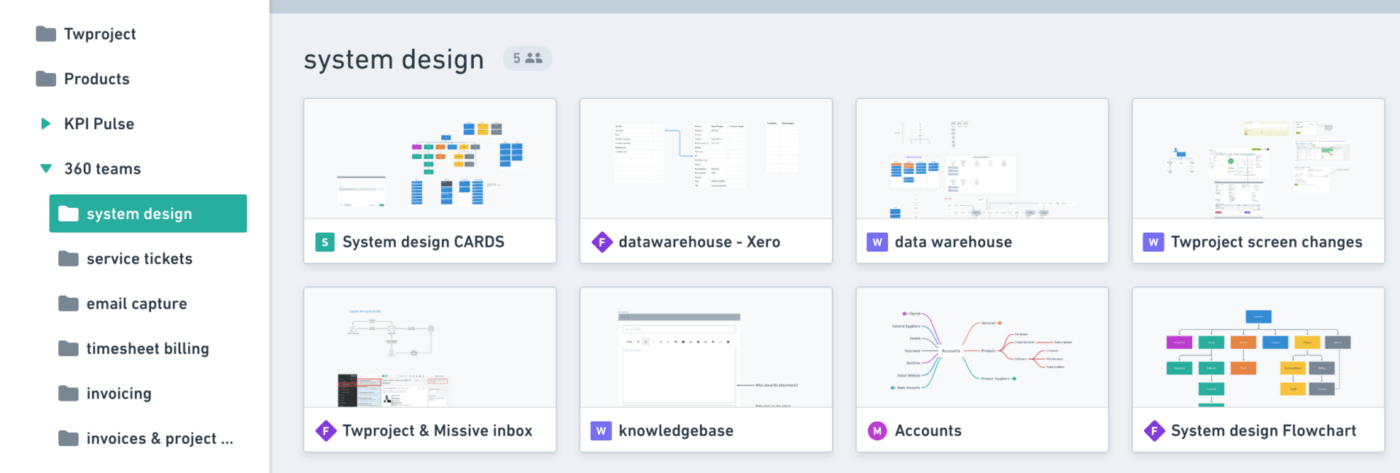Click the System design Flowchart title

1264,431
